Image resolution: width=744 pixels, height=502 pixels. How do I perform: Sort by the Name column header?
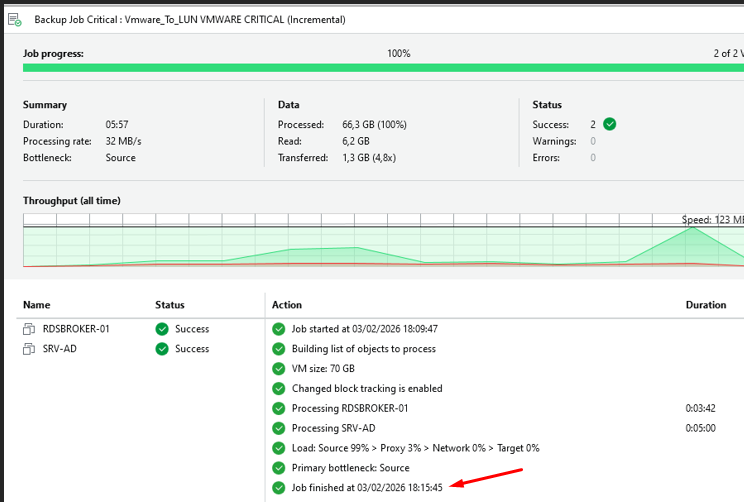(x=37, y=305)
